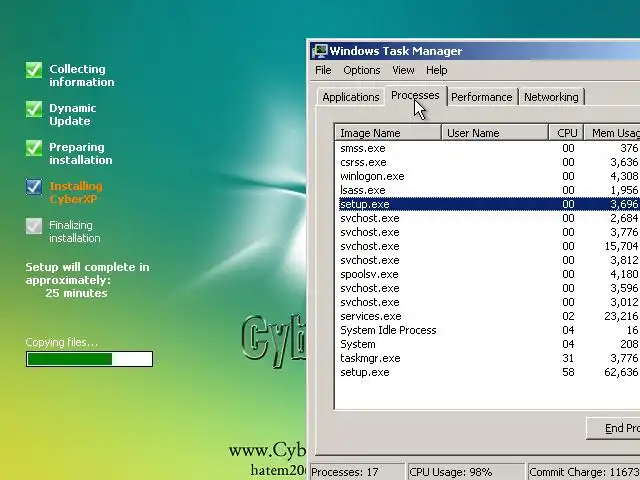Screen dimensions: 640x480
Task: Select svchost.exe with 3,012 memory
Action: (489, 302)
